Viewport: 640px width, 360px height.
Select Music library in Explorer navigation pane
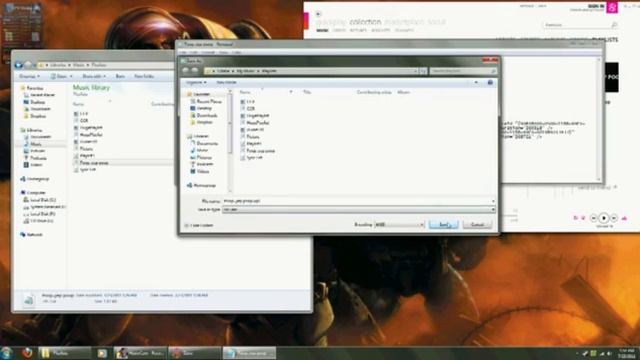[33, 144]
